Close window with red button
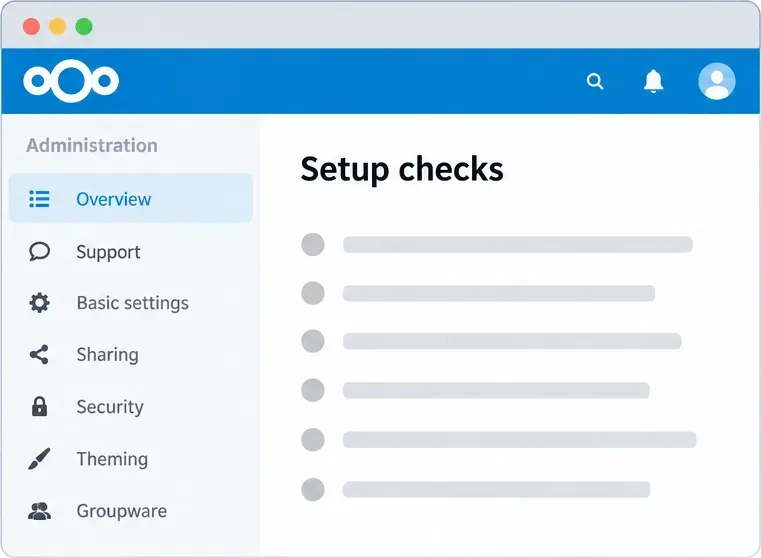Viewport: 761px width, 558px height. [x=31, y=26]
